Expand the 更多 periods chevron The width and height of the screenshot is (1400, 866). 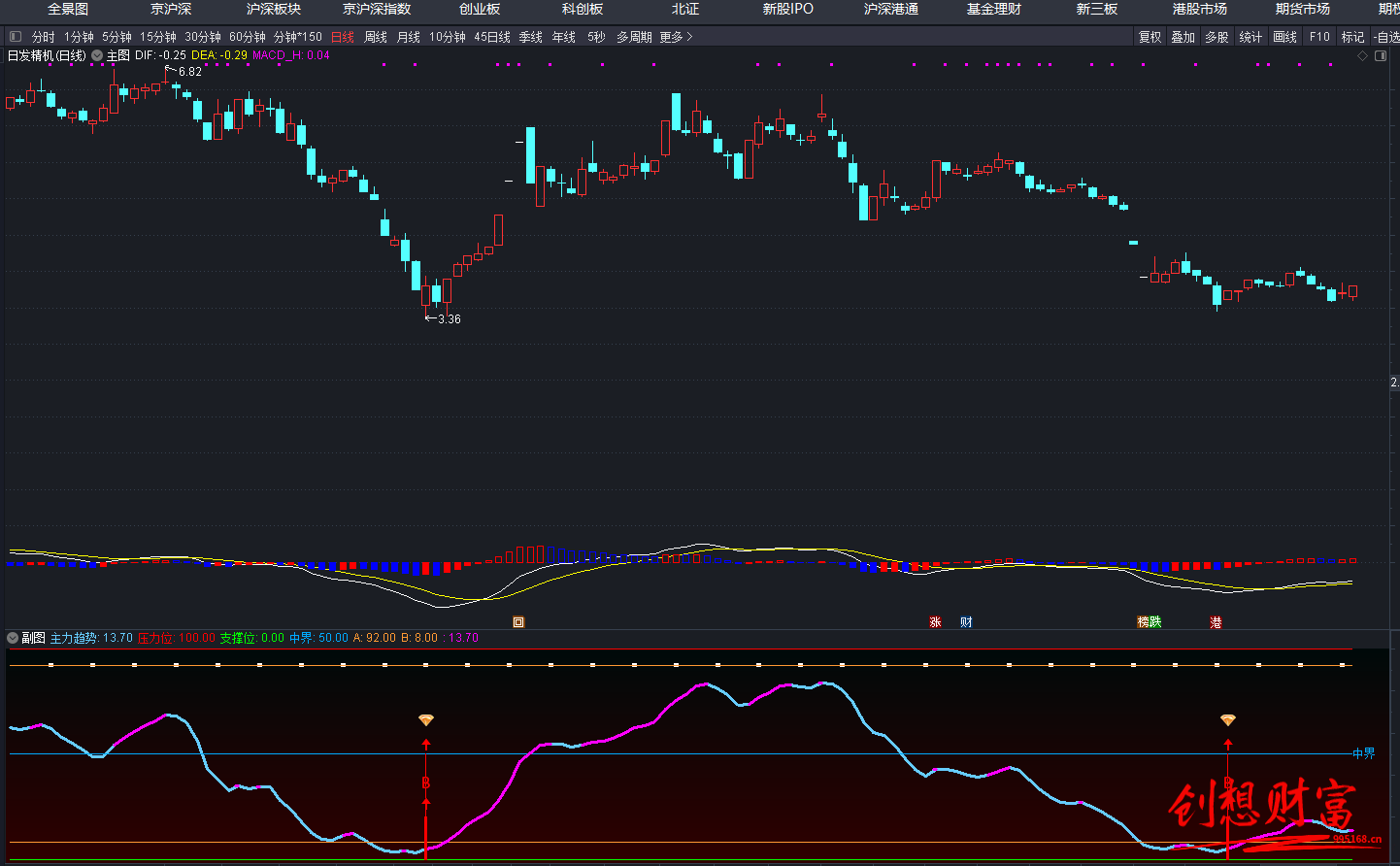tap(689, 37)
